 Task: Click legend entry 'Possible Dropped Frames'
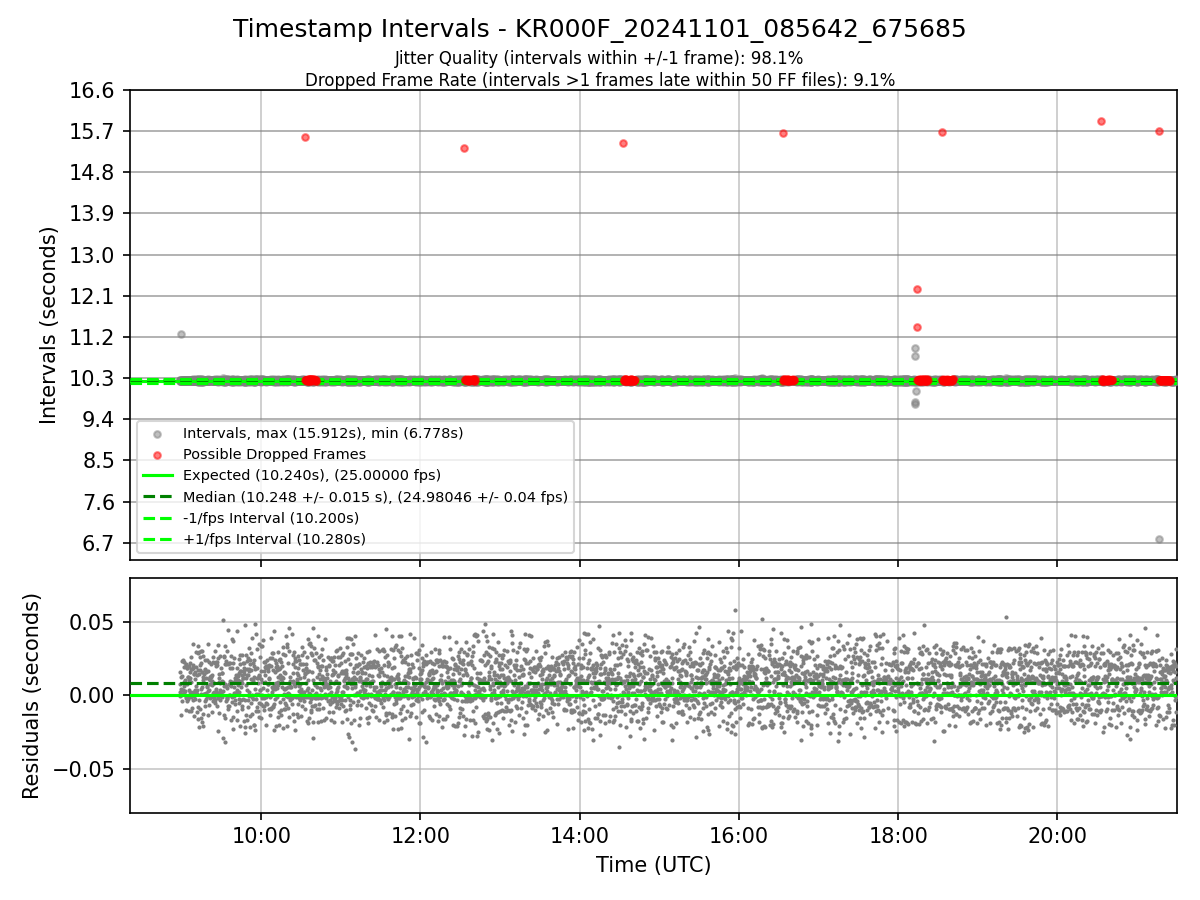[x=274, y=454]
